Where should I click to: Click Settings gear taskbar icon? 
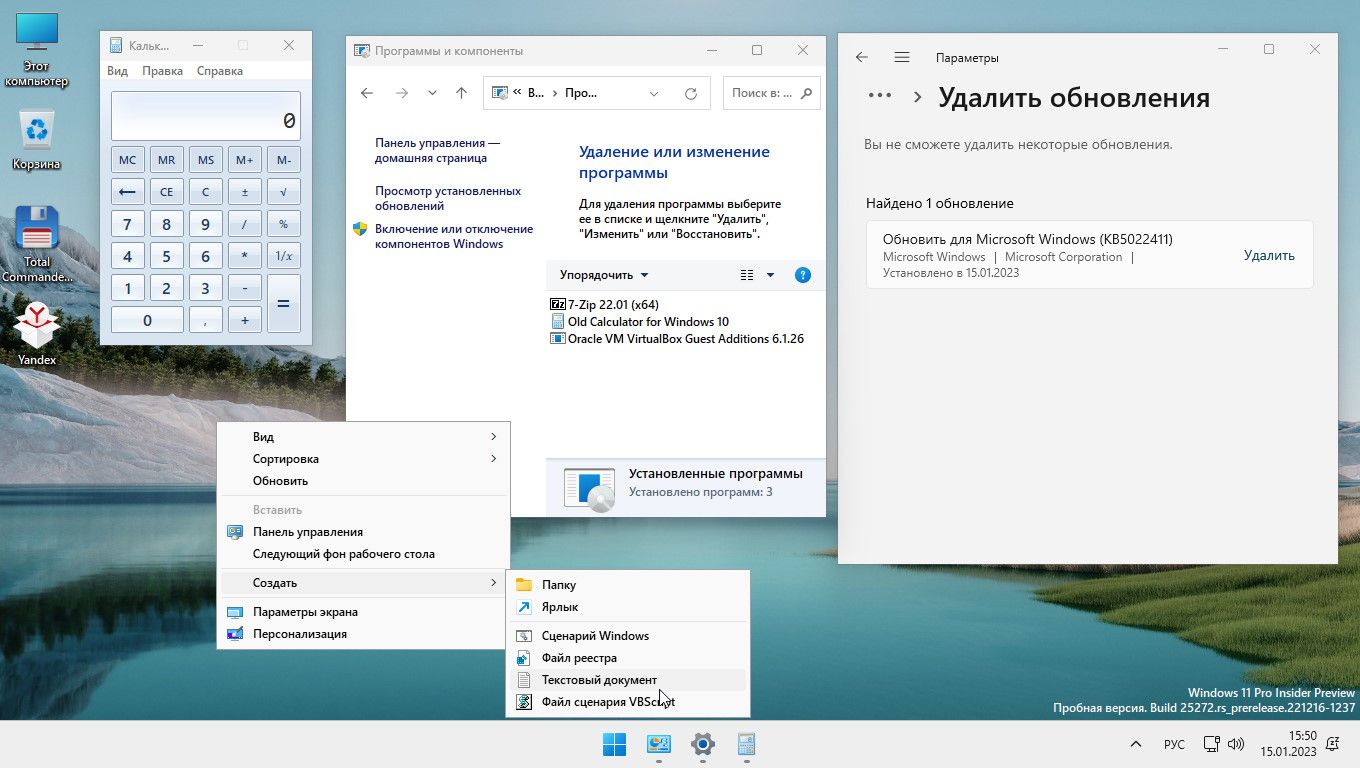click(x=703, y=744)
